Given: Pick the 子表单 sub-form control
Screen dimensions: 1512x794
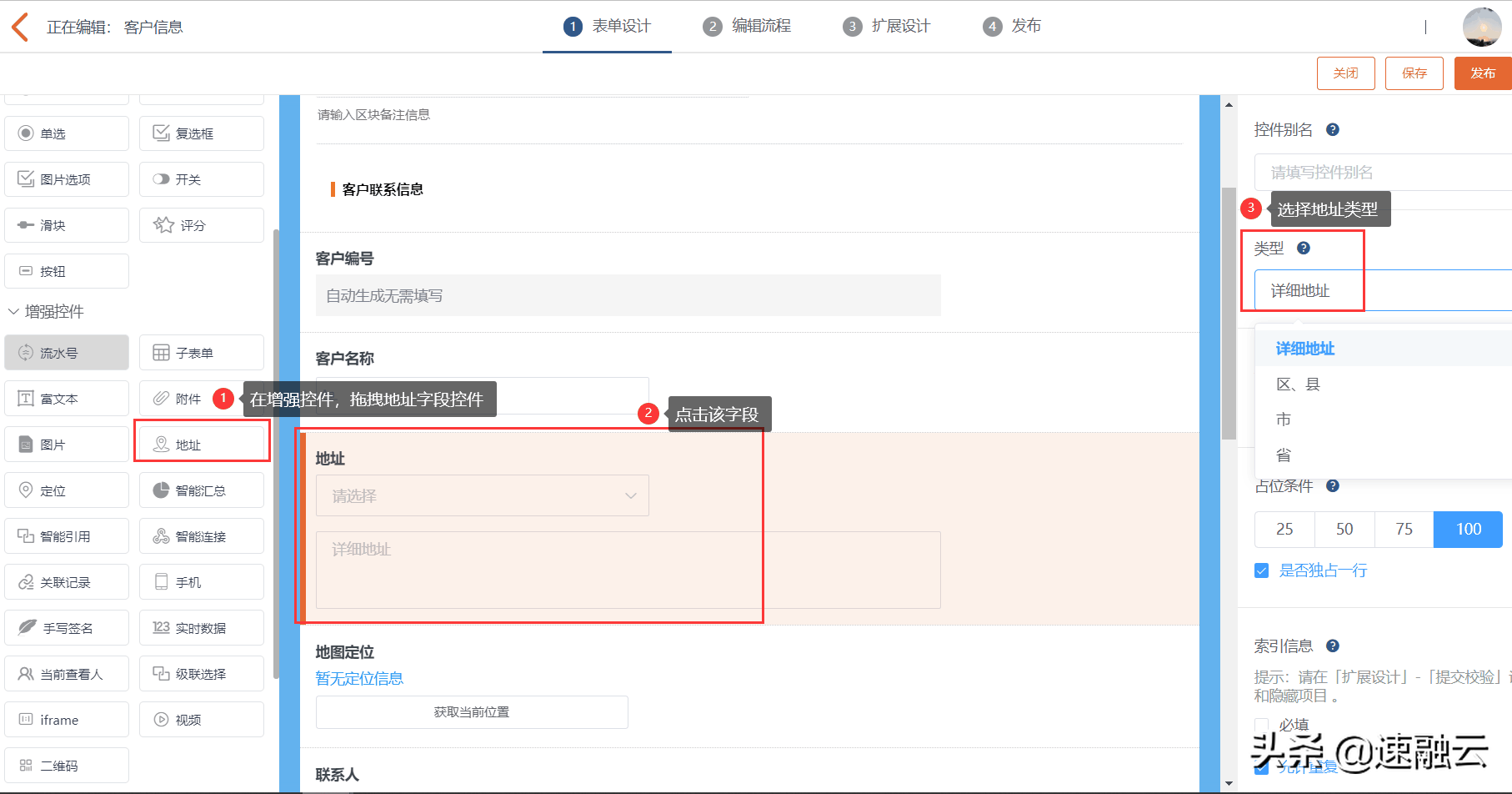Looking at the screenshot, I should [202, 353].
